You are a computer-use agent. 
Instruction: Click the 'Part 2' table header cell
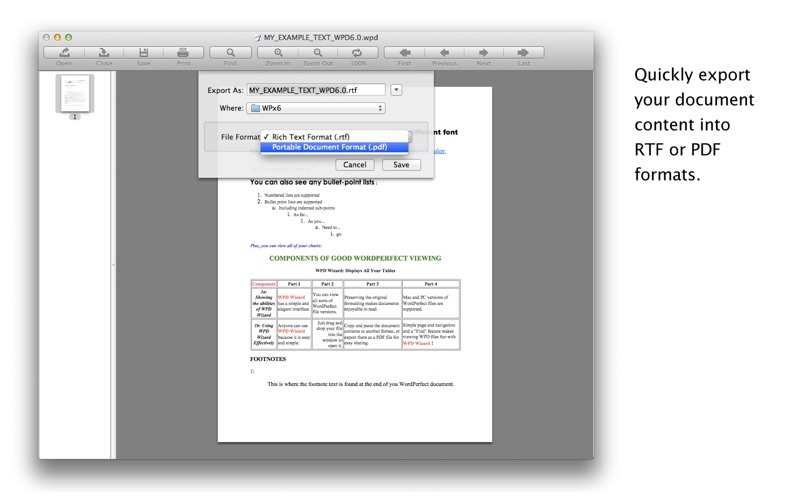[x=328, y=284]
